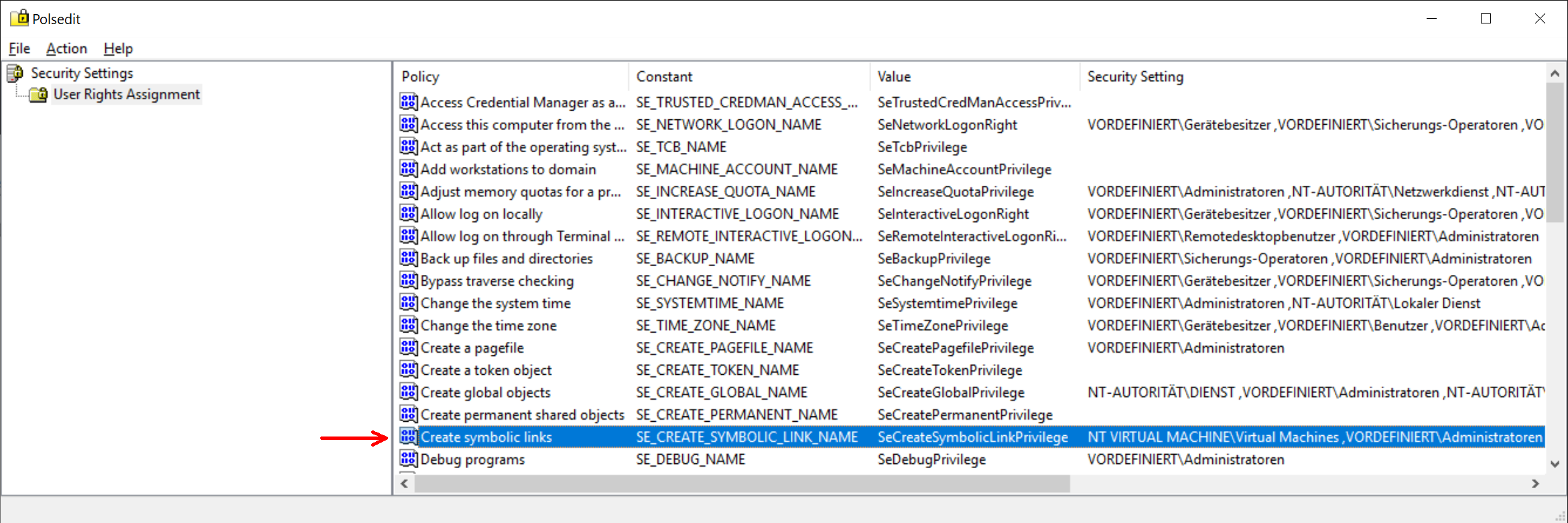Click the SE_TCB_NAME constant cell
Screen dimensions: 1568x523
tap(681, 147)
